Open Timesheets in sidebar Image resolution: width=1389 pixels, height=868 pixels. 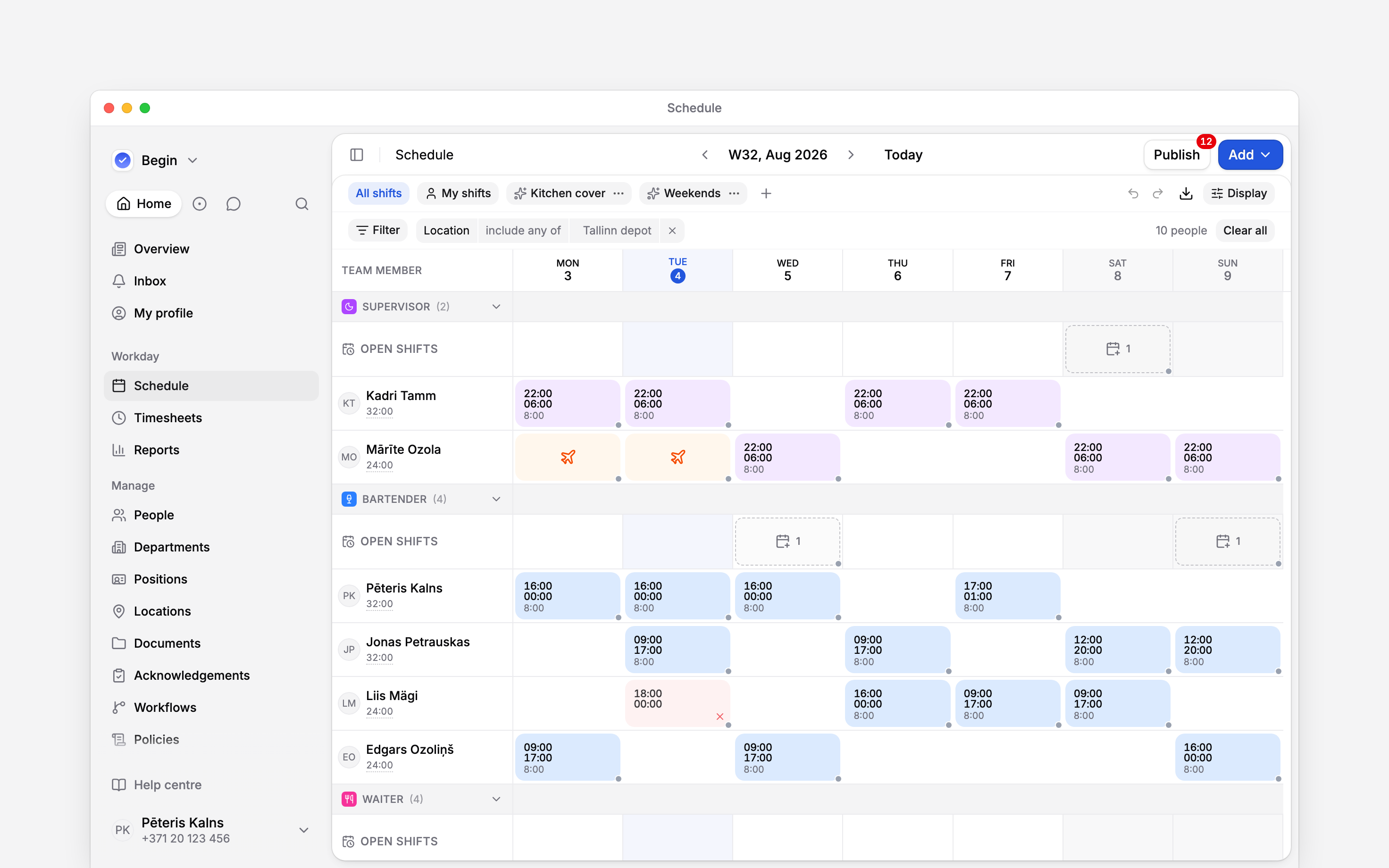(x=211, y=418)
